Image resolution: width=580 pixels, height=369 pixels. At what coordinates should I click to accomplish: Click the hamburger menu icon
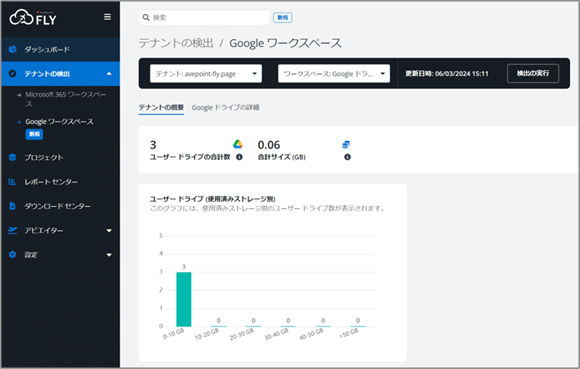pos(107,17)
